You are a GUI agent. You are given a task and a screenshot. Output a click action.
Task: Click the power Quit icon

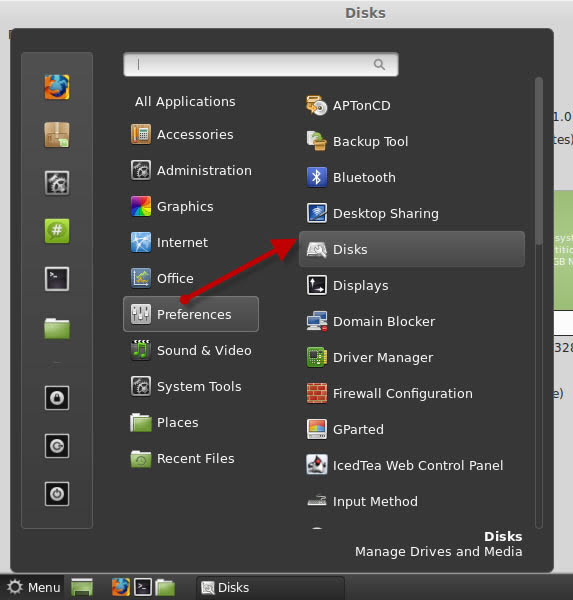[x=57, y=494]
